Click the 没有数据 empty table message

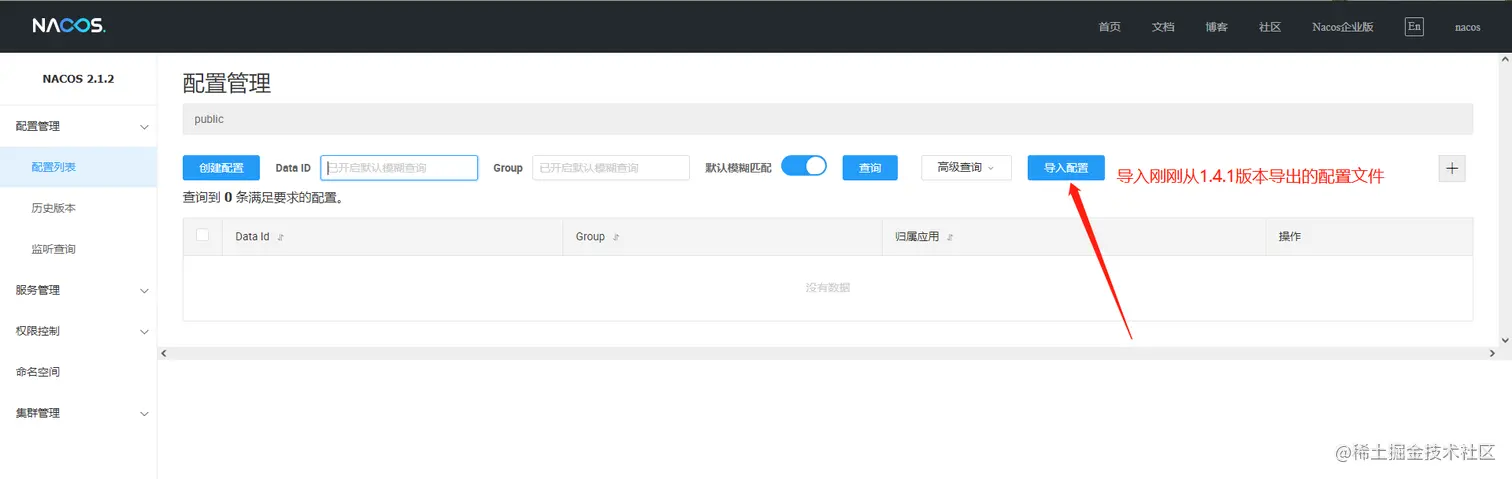[828, 288]
